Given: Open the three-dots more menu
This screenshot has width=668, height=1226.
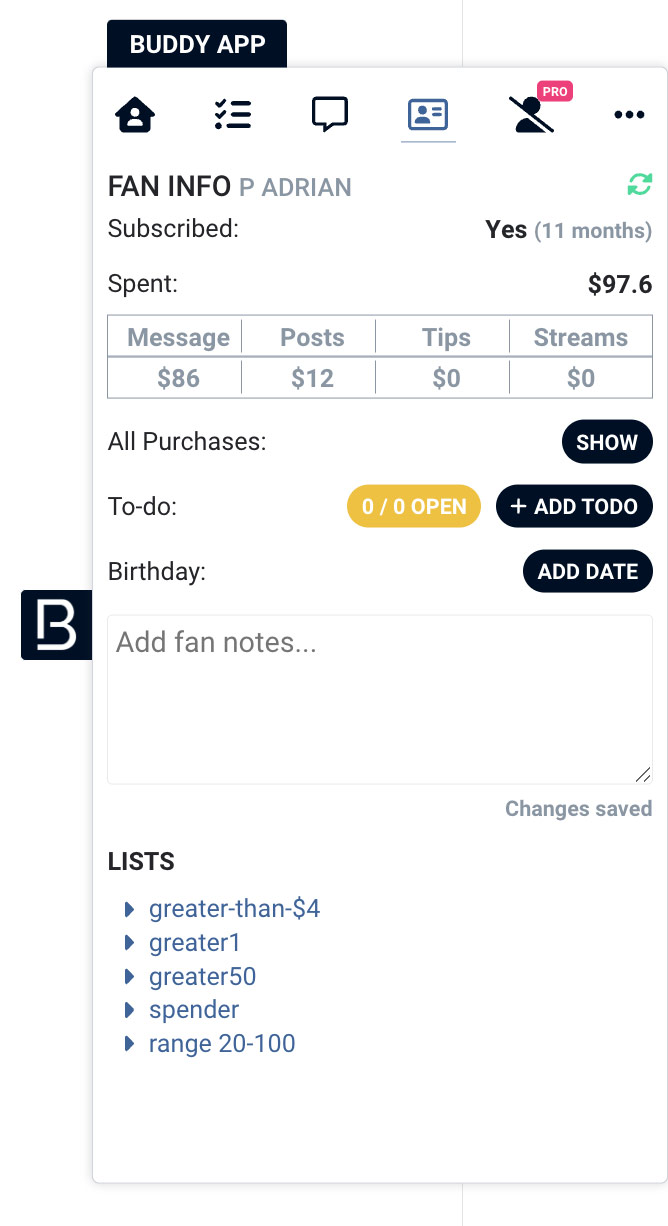Looking at the screenshot, I should (629, 115).
